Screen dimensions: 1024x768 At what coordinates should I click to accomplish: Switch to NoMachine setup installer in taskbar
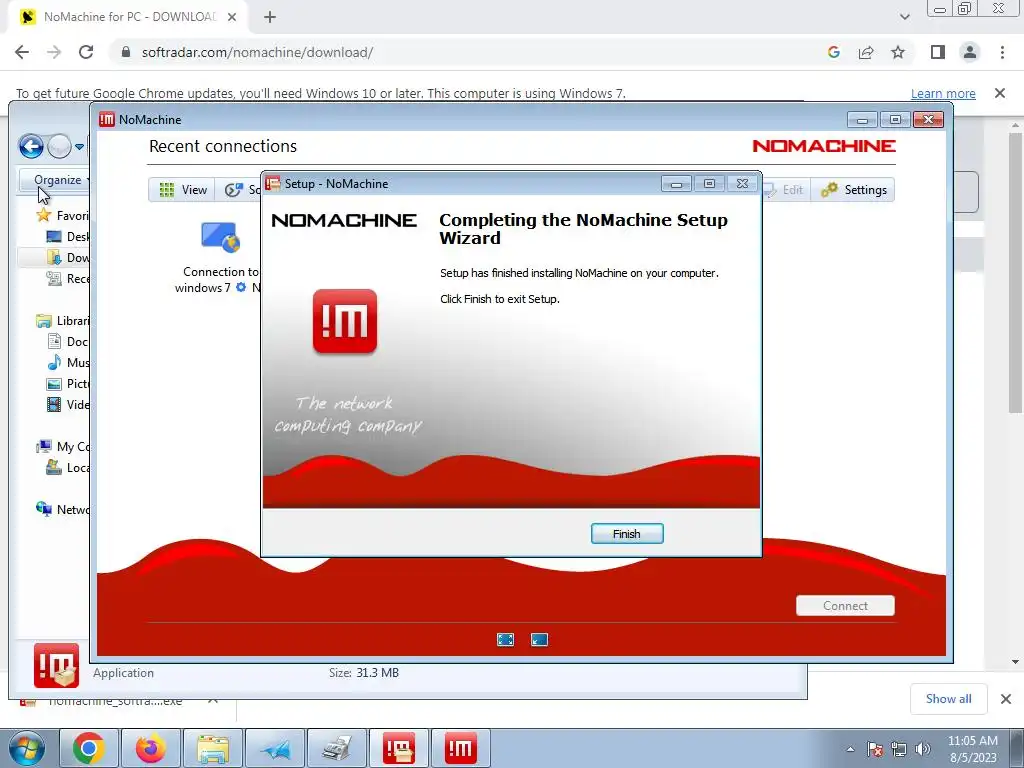tap(399, 748)
